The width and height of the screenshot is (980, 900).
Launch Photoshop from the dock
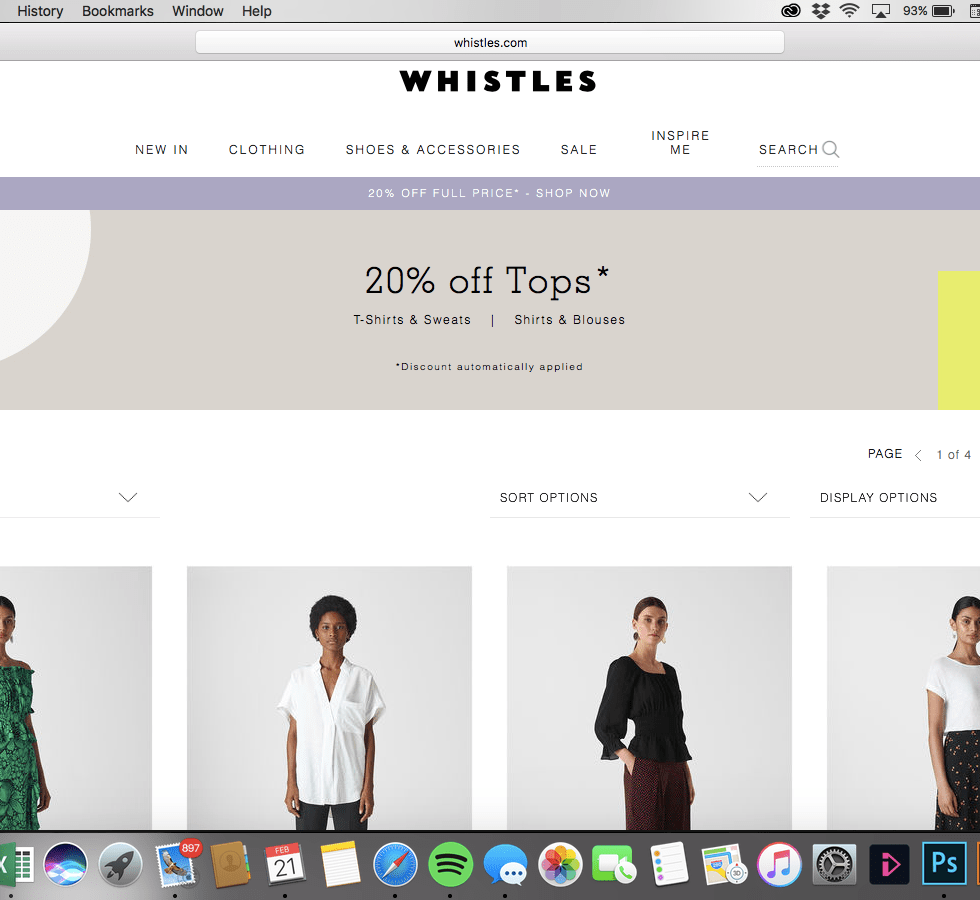(x=944, y=863)
